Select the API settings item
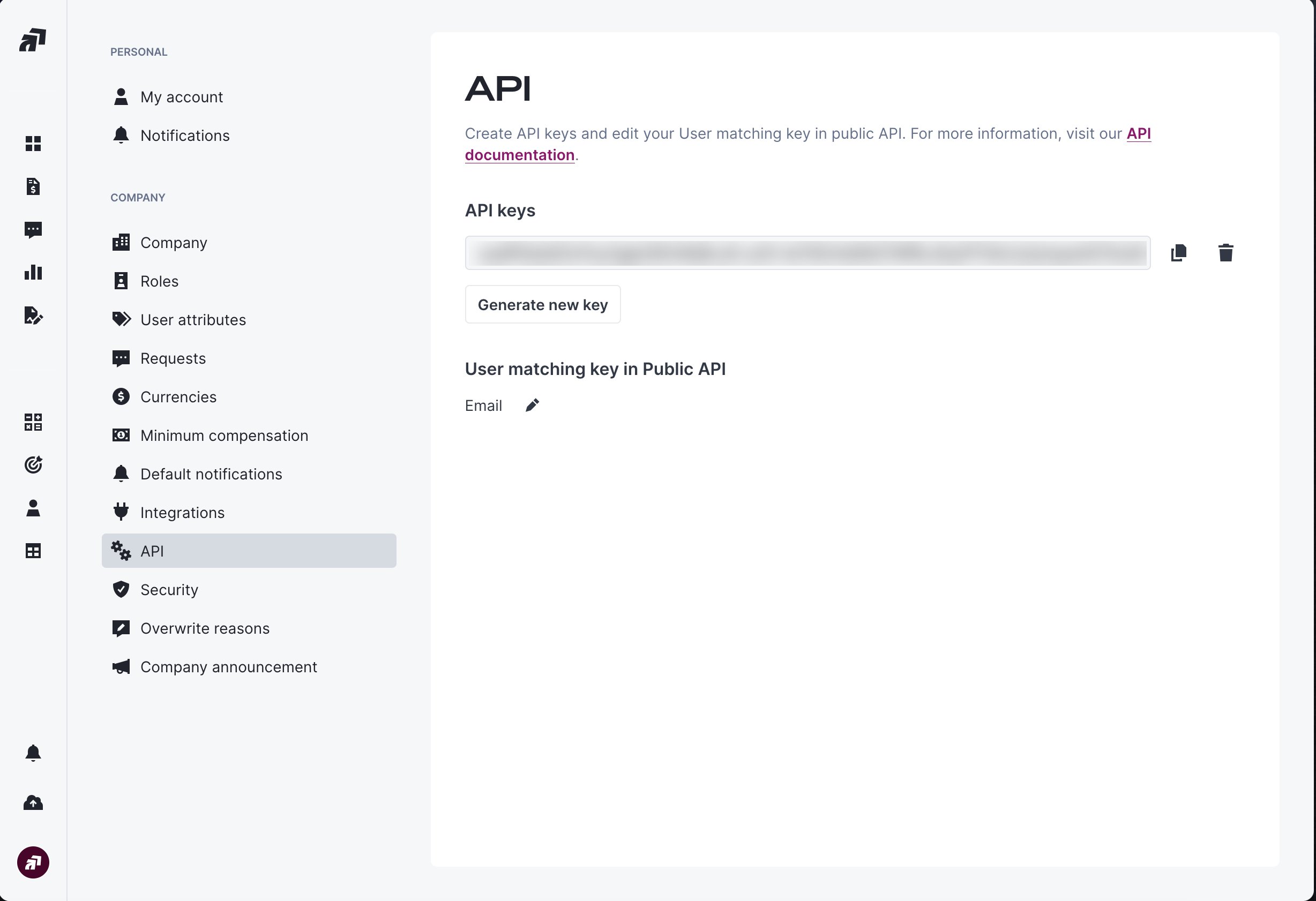The image size is (1316, 901). [x=249, y=551]
